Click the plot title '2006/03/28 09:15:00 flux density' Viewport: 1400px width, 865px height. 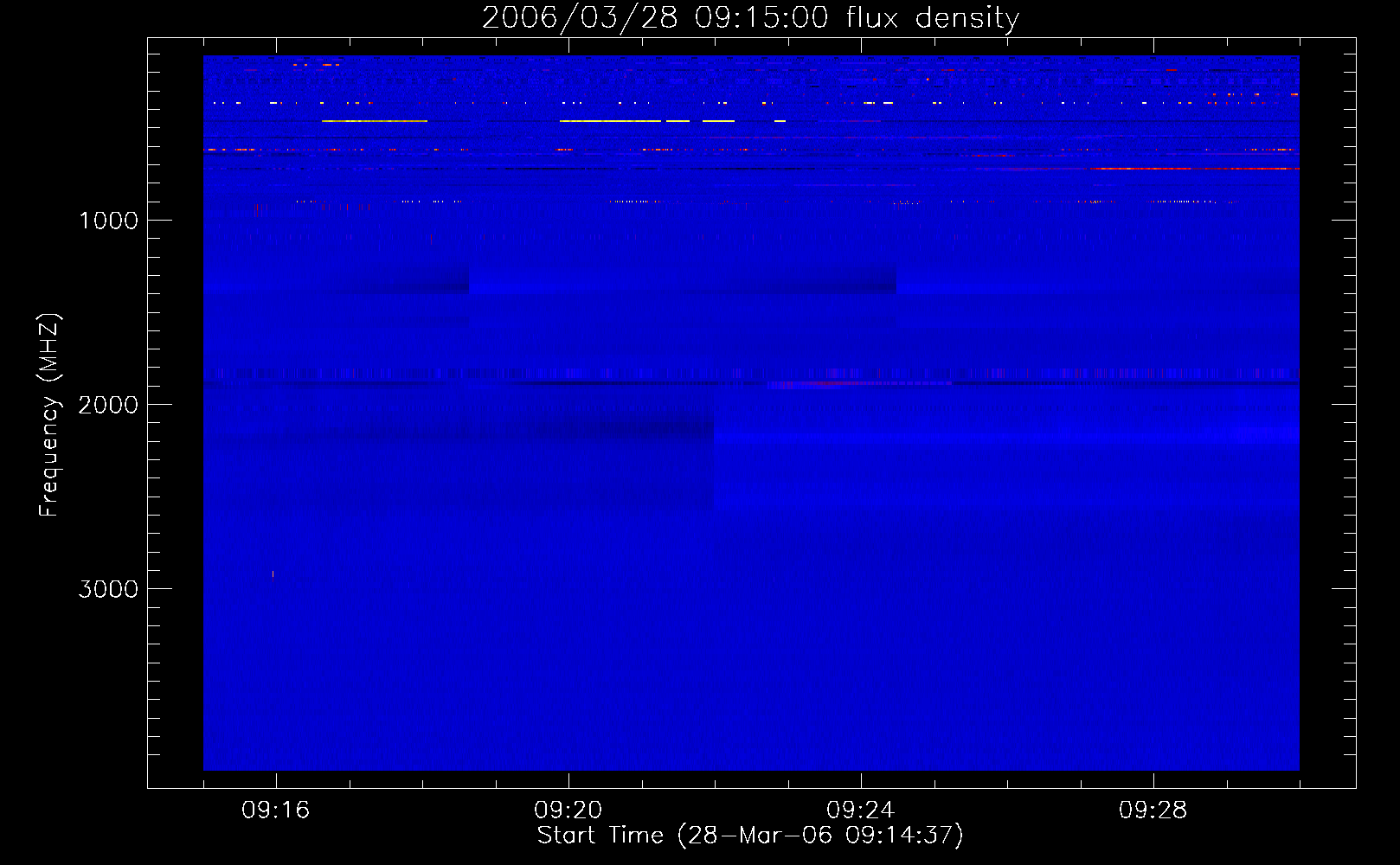[750, 18]
